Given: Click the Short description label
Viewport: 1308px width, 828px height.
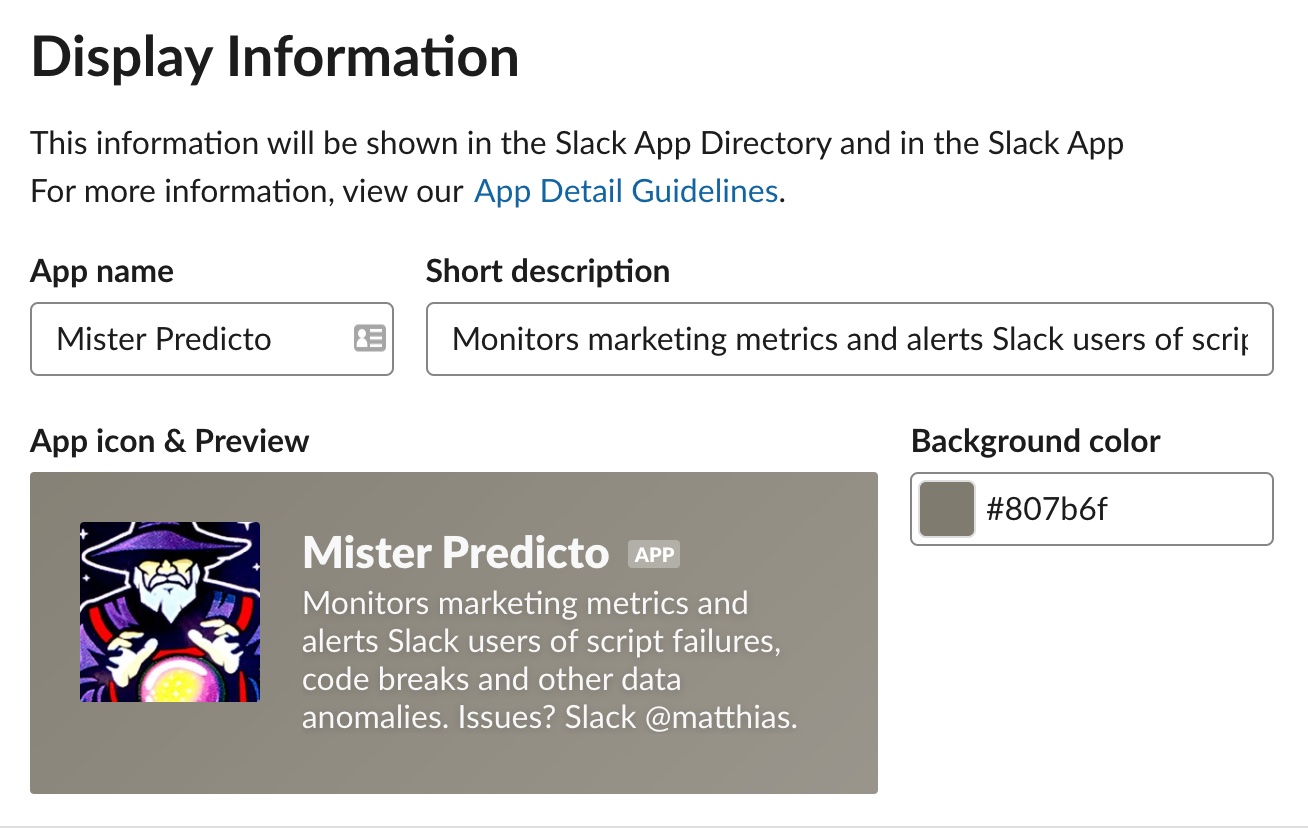Looking at the screenshot, I should 547,271.
